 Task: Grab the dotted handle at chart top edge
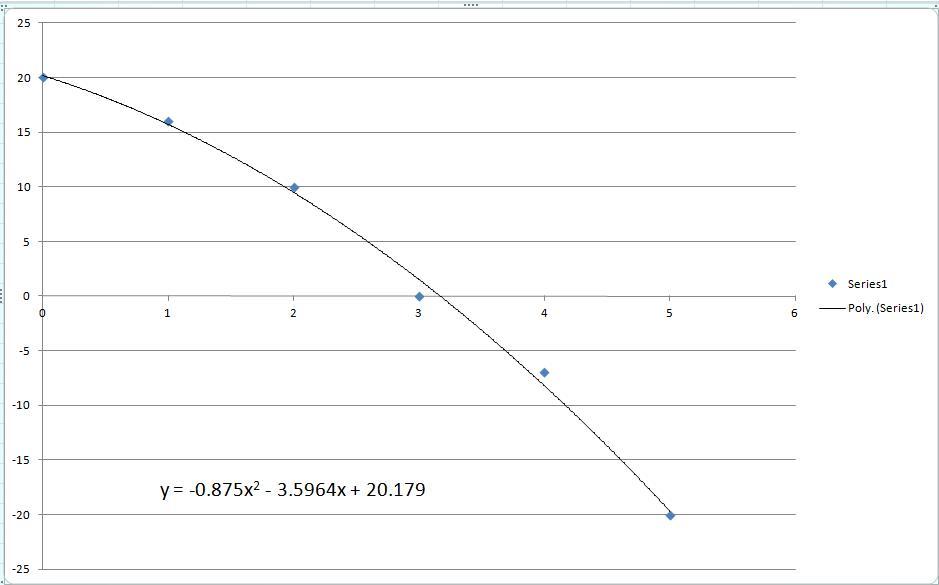471,5
